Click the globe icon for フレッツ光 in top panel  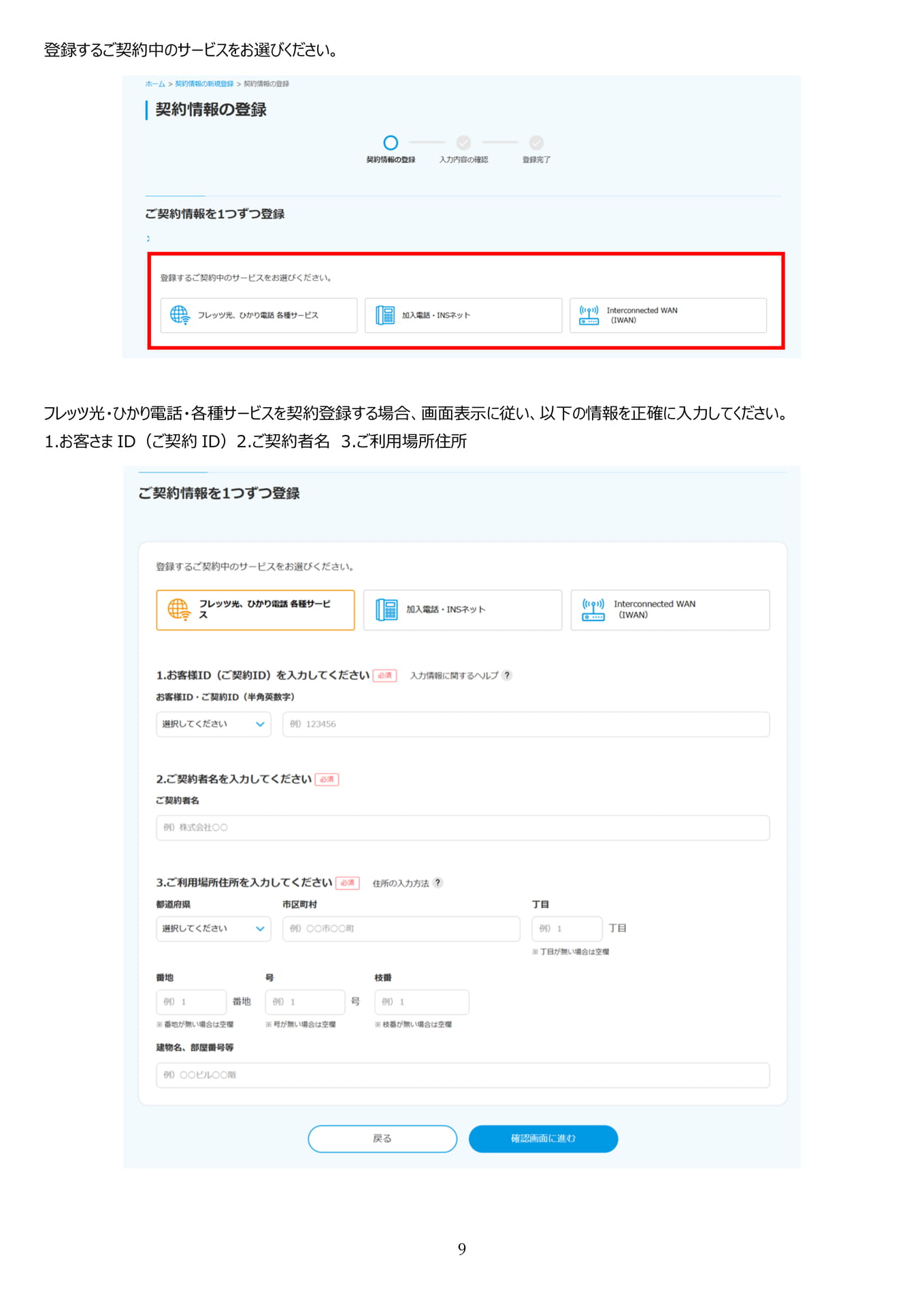180,315
